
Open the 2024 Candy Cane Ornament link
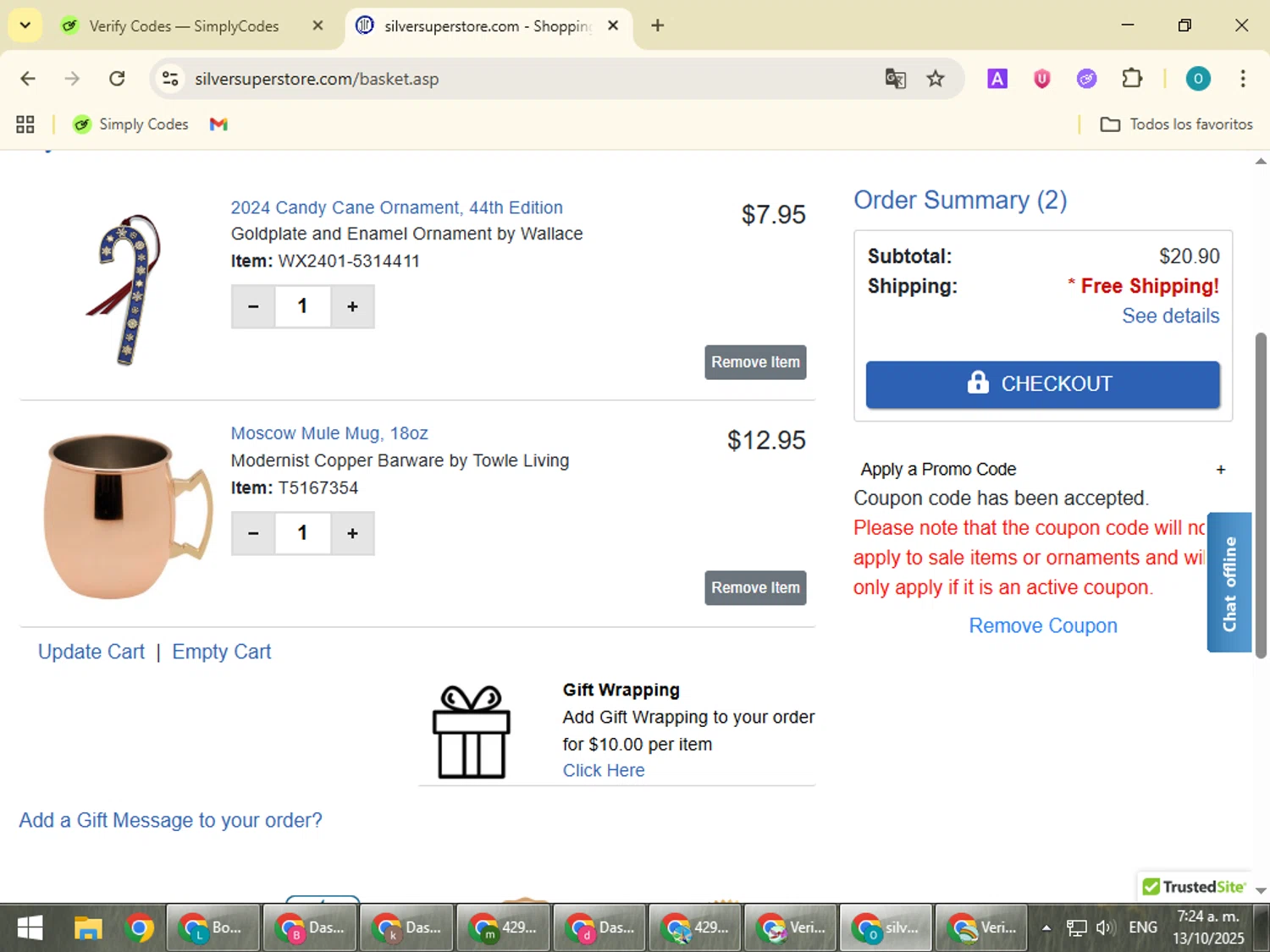point(396,207)
